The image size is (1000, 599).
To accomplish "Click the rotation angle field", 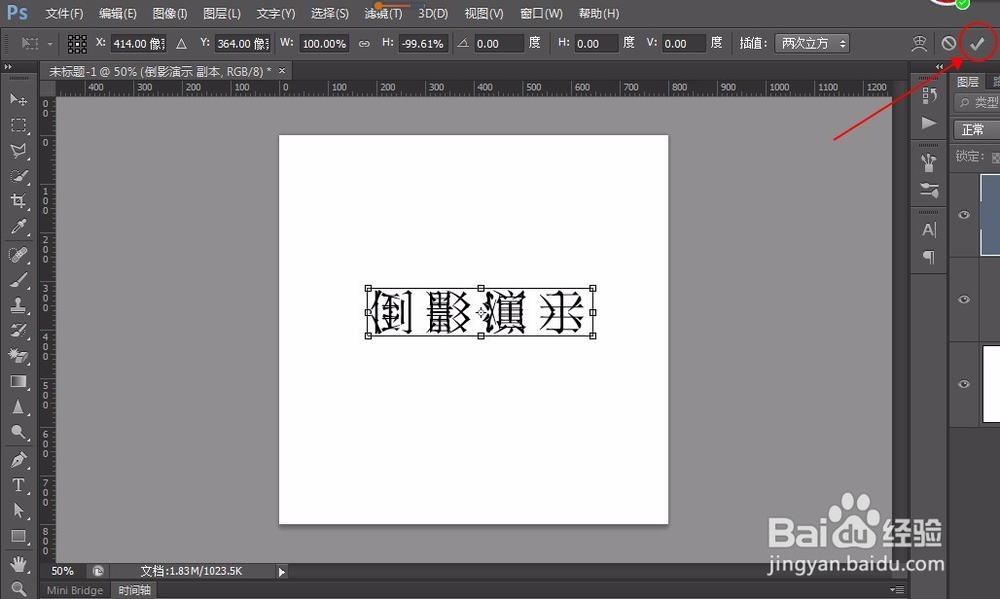I will click(x=498, y=43).
